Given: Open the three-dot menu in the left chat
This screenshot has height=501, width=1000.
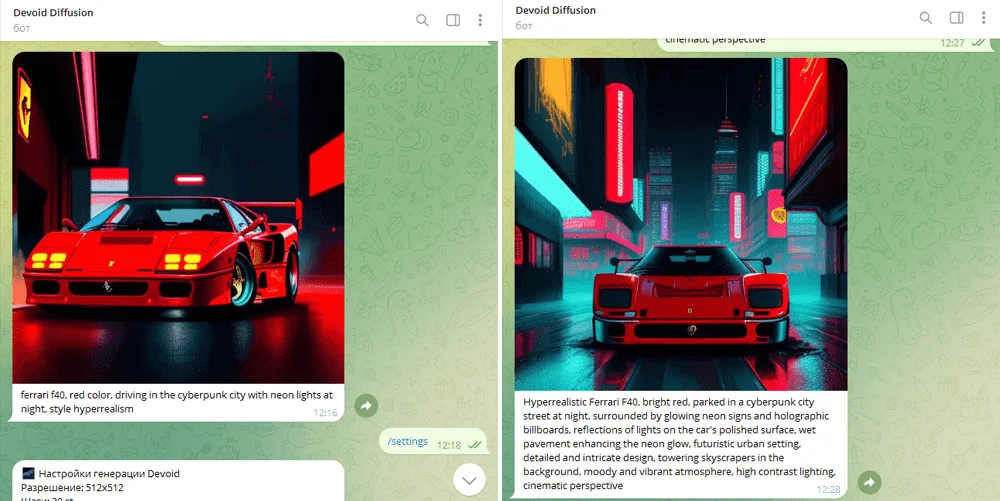Looking at the screenshot, I should tap(480, 20).
